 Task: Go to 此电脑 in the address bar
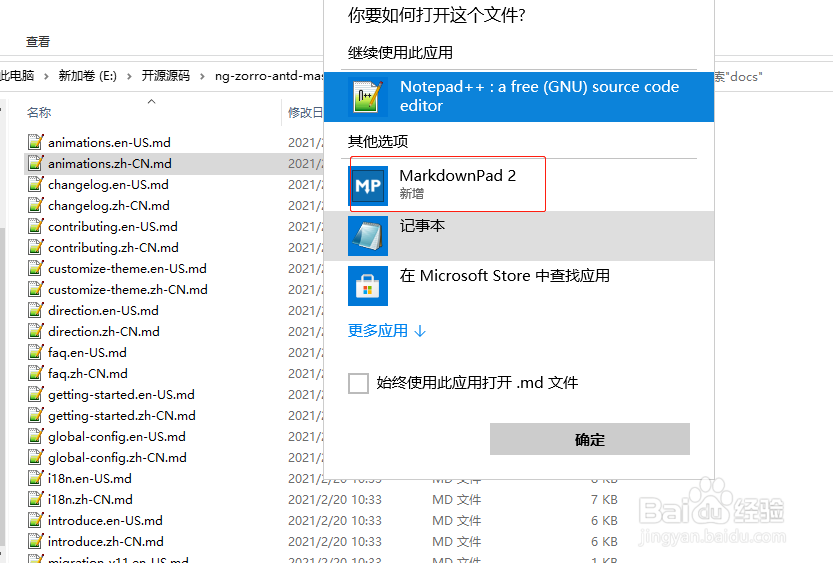[17, 76]
